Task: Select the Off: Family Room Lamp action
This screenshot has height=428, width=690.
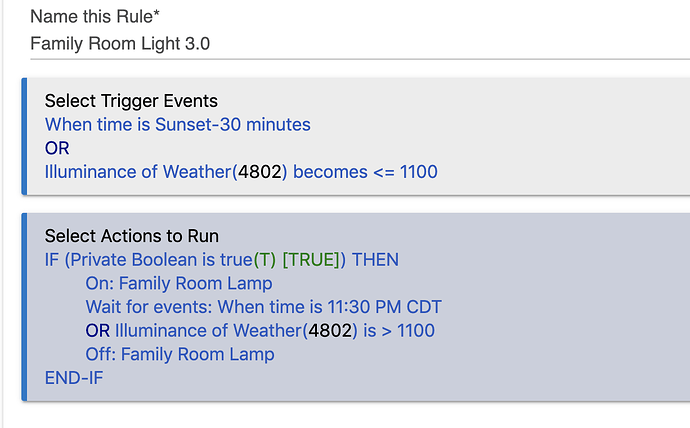Action: pos(180,355)
